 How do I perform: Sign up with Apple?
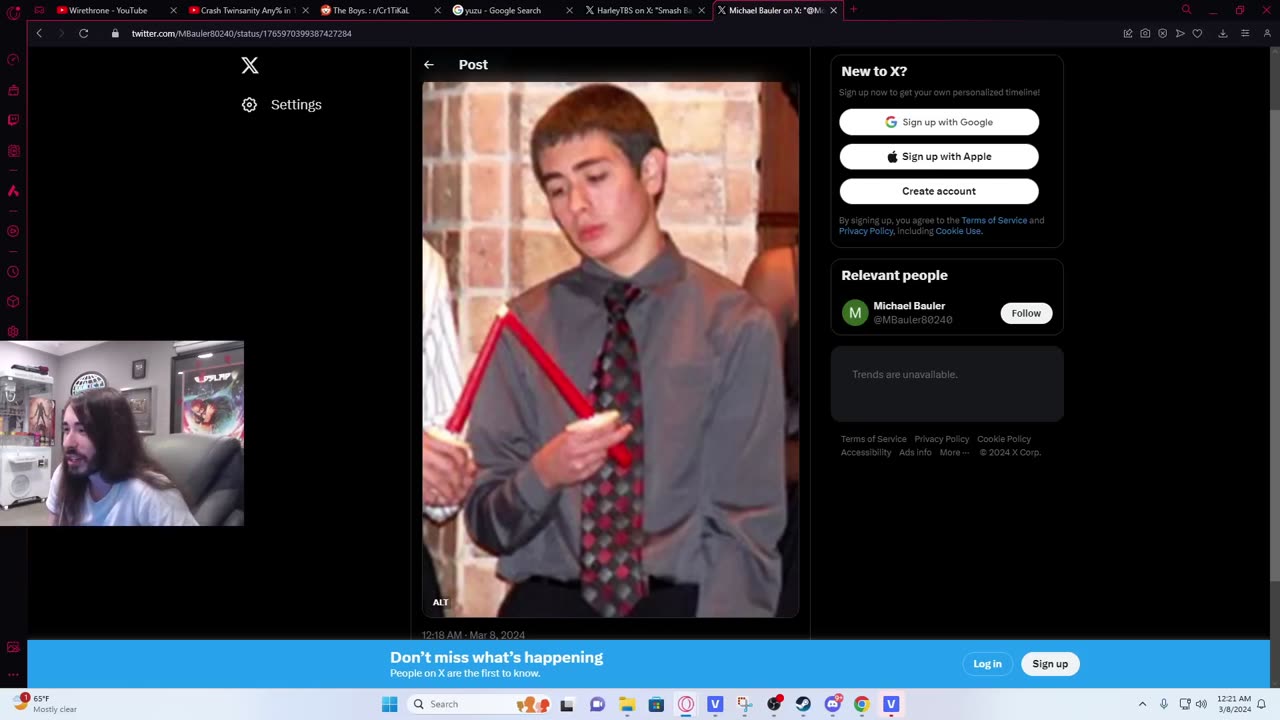(x=939, y=156)
